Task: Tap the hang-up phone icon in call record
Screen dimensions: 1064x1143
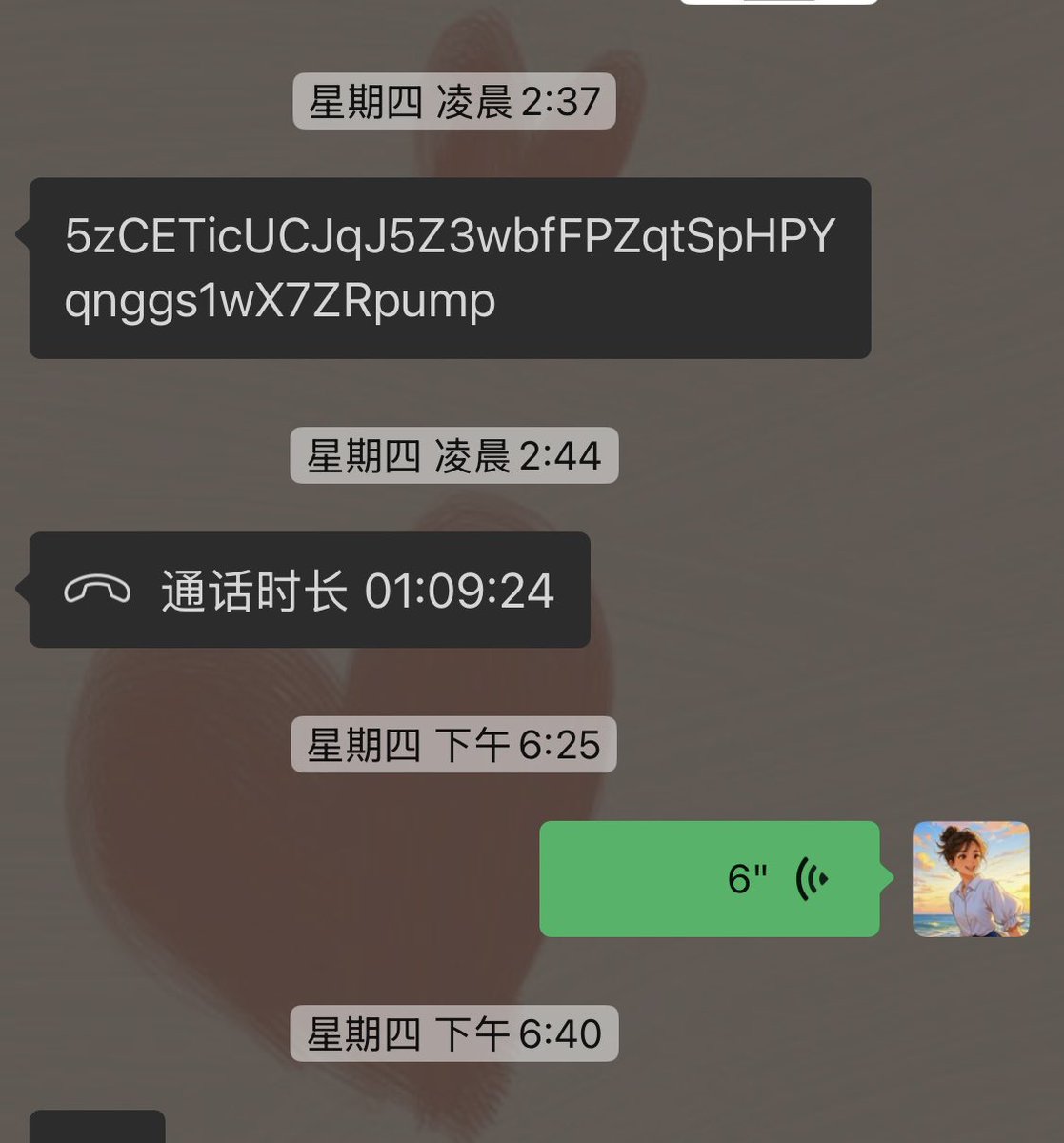Action: click(x=97, y=591)
